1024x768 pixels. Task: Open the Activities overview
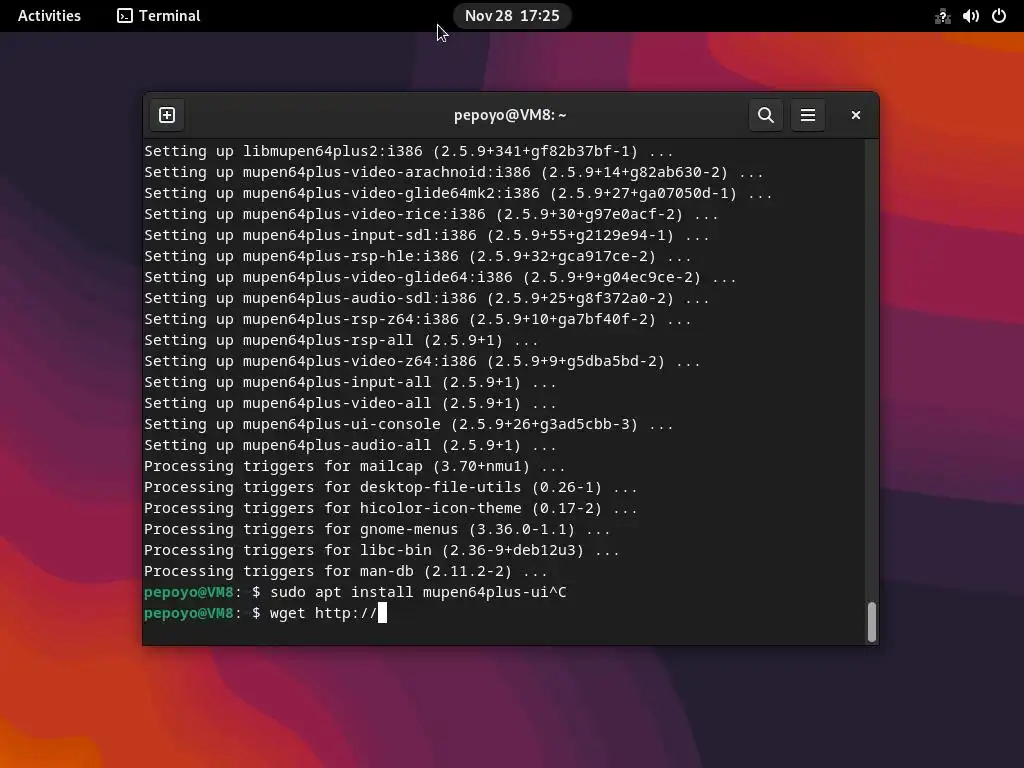click(49, 16)
